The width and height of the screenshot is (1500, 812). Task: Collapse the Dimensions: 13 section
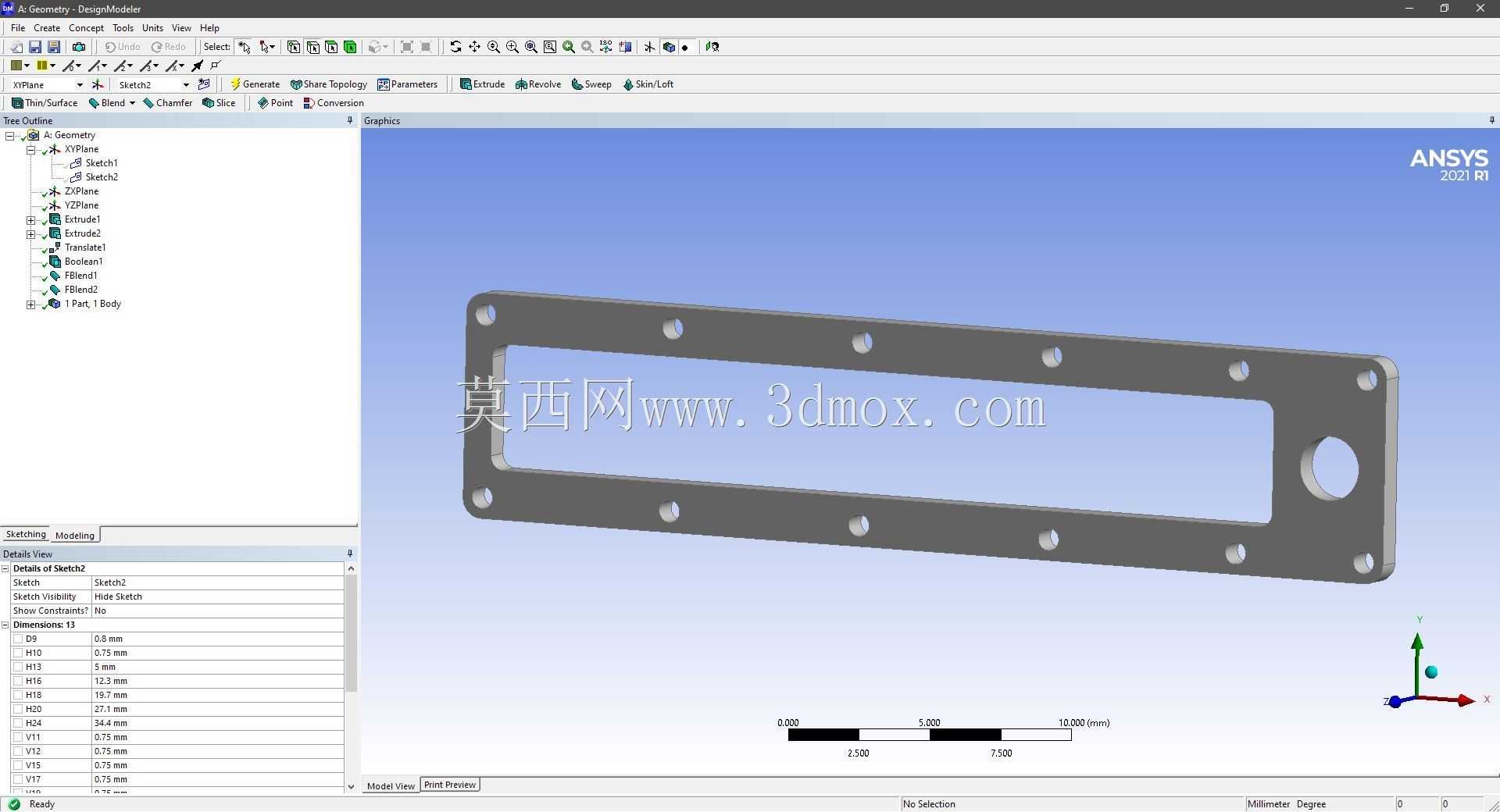[5, 625]
